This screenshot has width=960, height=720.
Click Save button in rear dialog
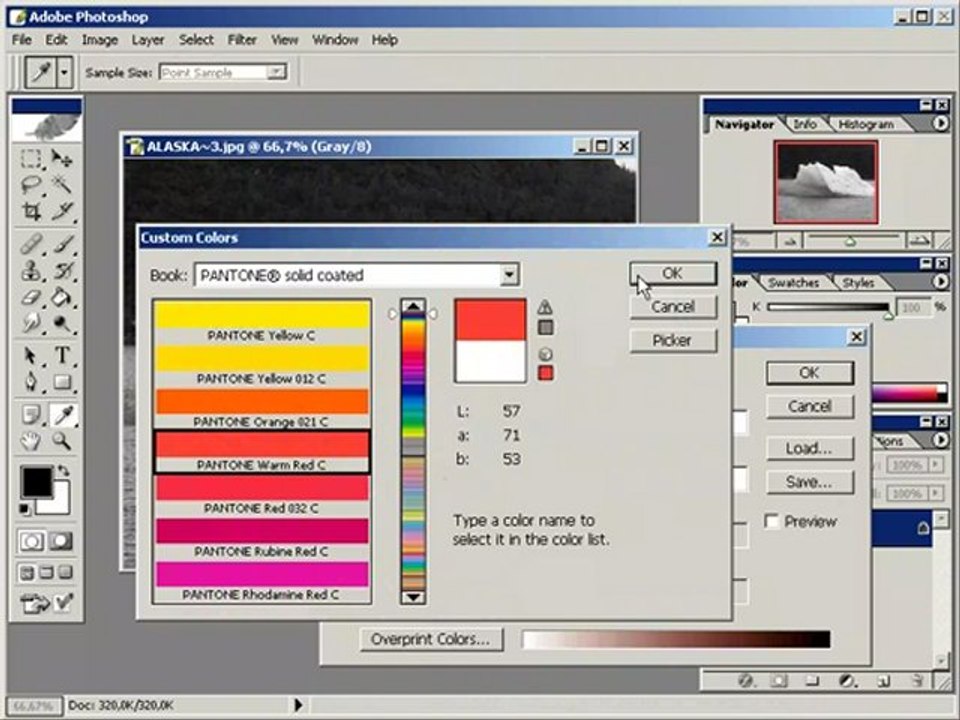pos(809,482)
